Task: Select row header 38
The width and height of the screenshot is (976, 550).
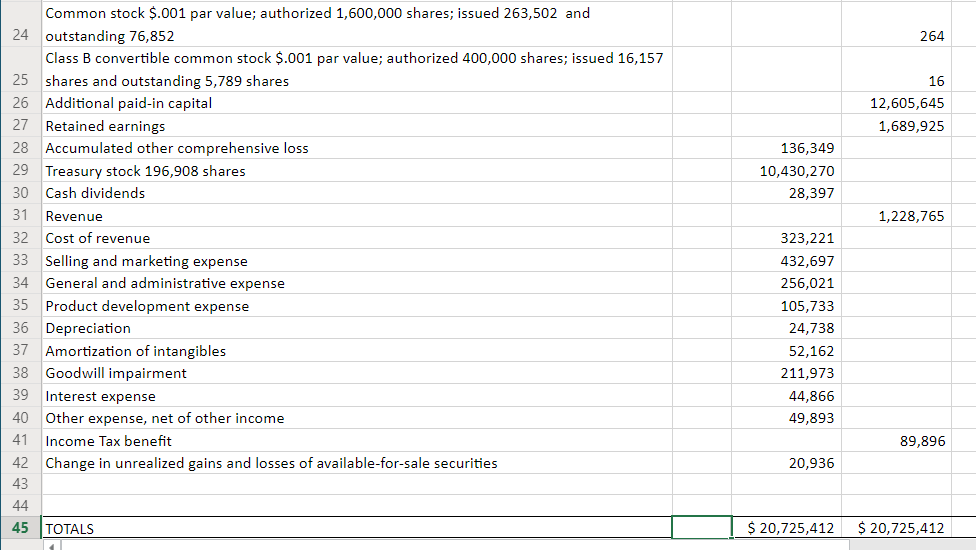Action: click(x=21, y=373)
